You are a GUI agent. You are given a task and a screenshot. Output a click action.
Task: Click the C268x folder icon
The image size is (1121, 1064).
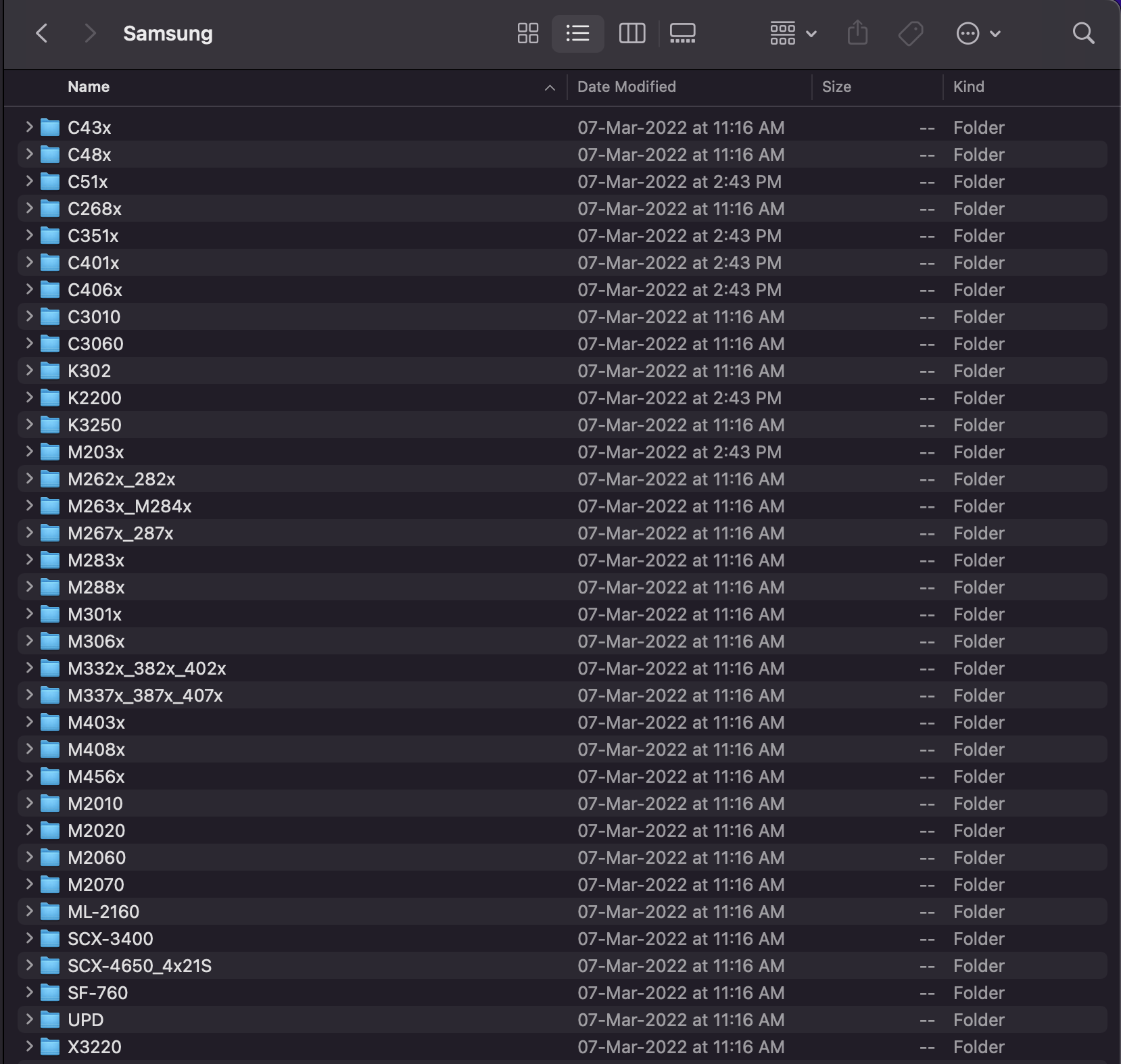[x=50, y=209]
